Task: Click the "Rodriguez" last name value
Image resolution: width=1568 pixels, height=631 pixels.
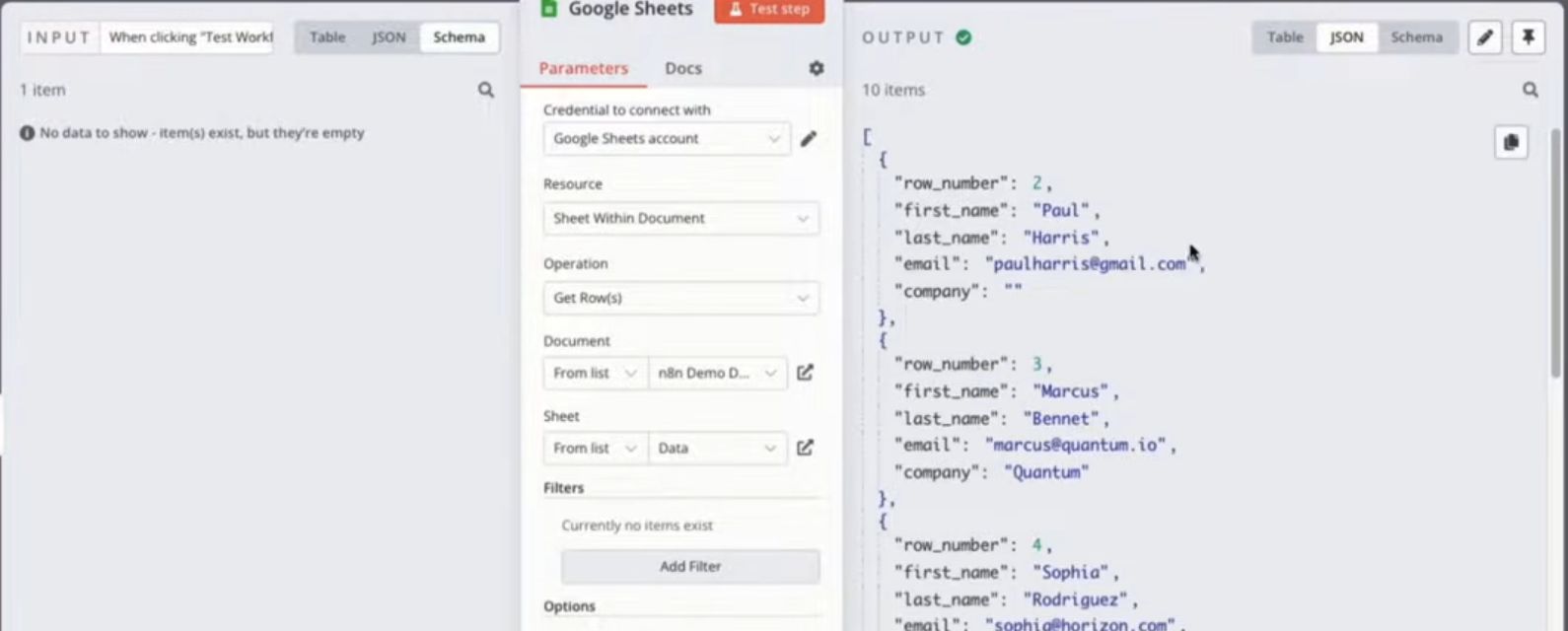Action: tap(1076, 599)
